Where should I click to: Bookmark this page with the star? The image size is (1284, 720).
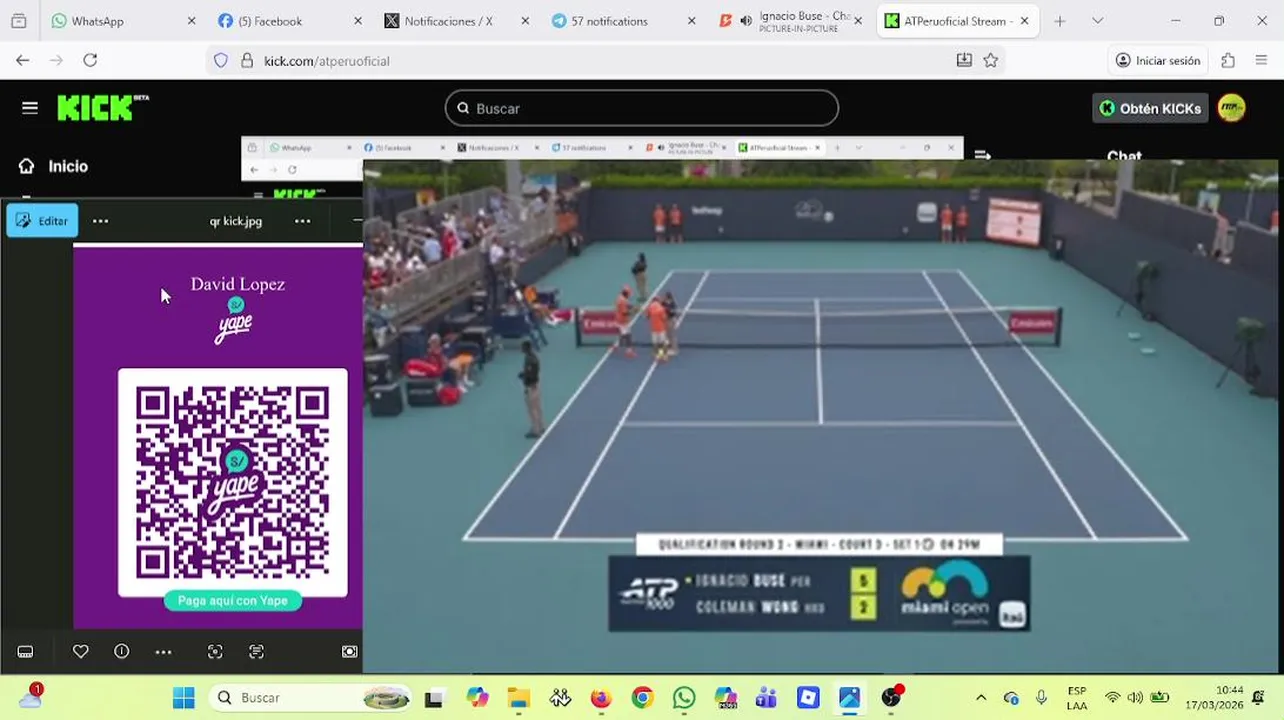990,60
